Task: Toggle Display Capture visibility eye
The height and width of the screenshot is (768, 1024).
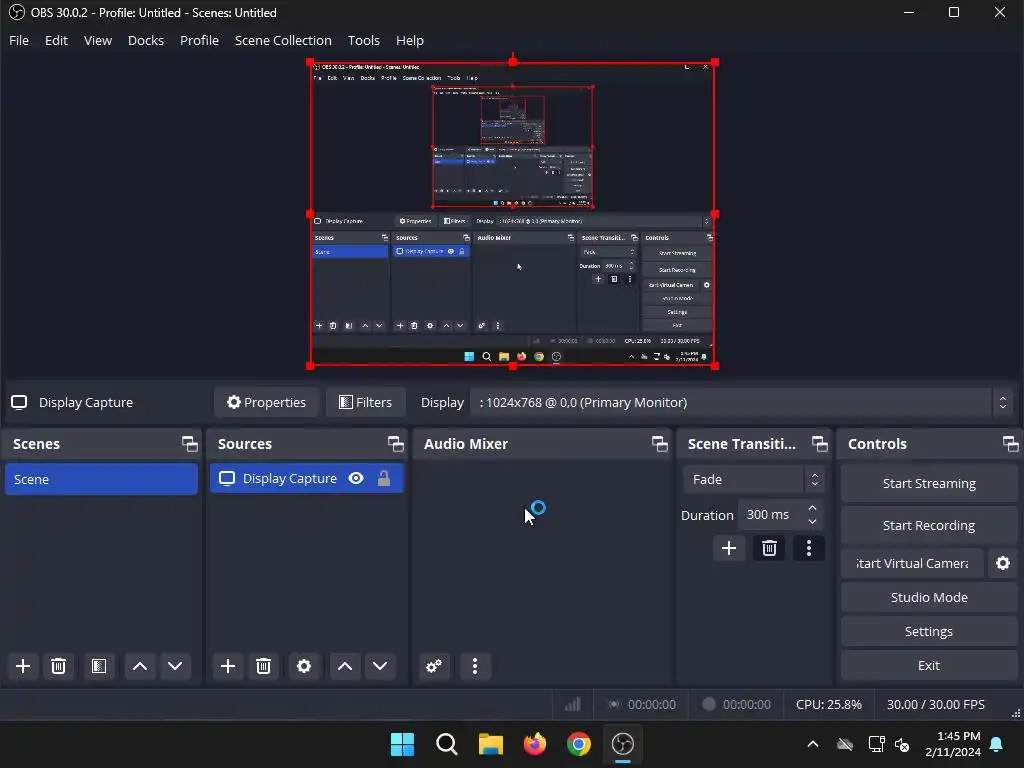Action: tap(356, 478)
